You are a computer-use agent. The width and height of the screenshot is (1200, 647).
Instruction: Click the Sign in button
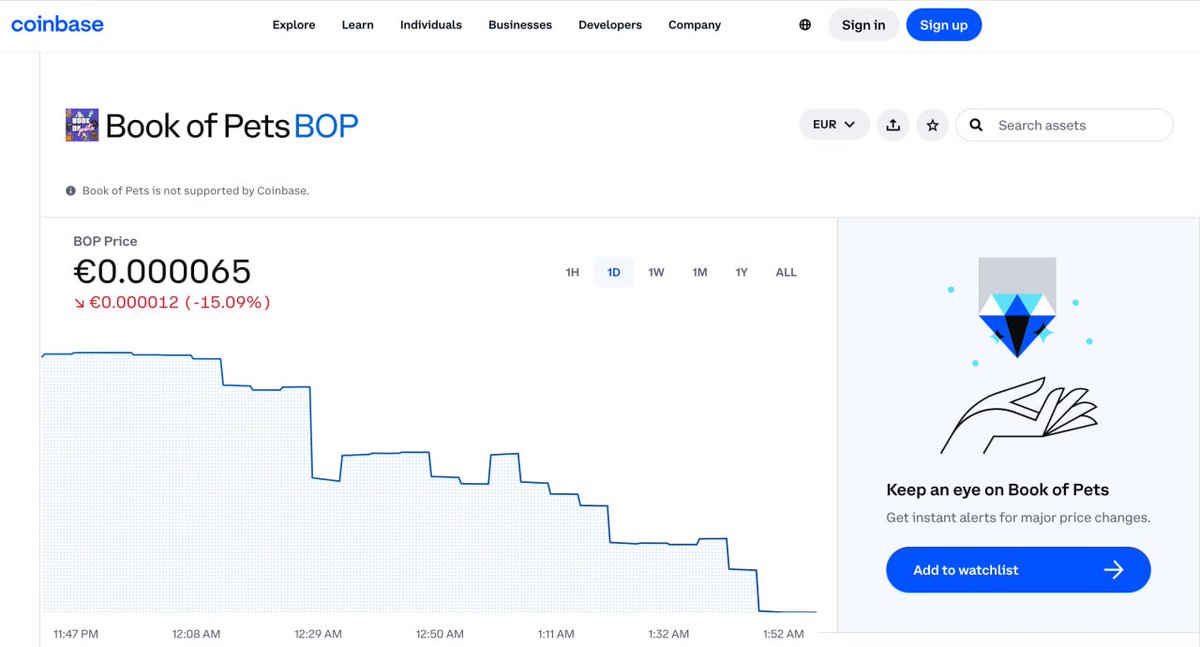pos(864,25)
